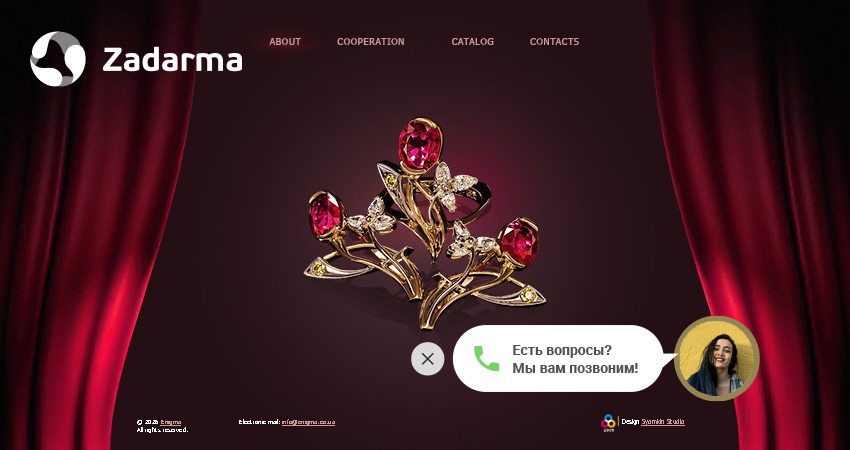The image size is (850, 450).
Task: Follow the Enigma footer link
Action: pos(171,422)
